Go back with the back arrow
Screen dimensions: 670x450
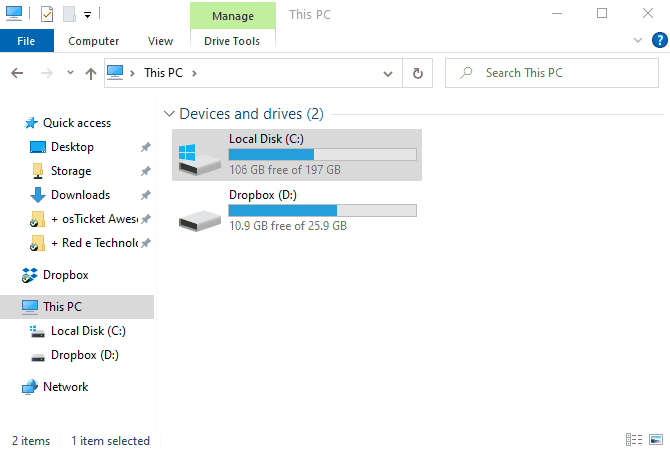17,74
